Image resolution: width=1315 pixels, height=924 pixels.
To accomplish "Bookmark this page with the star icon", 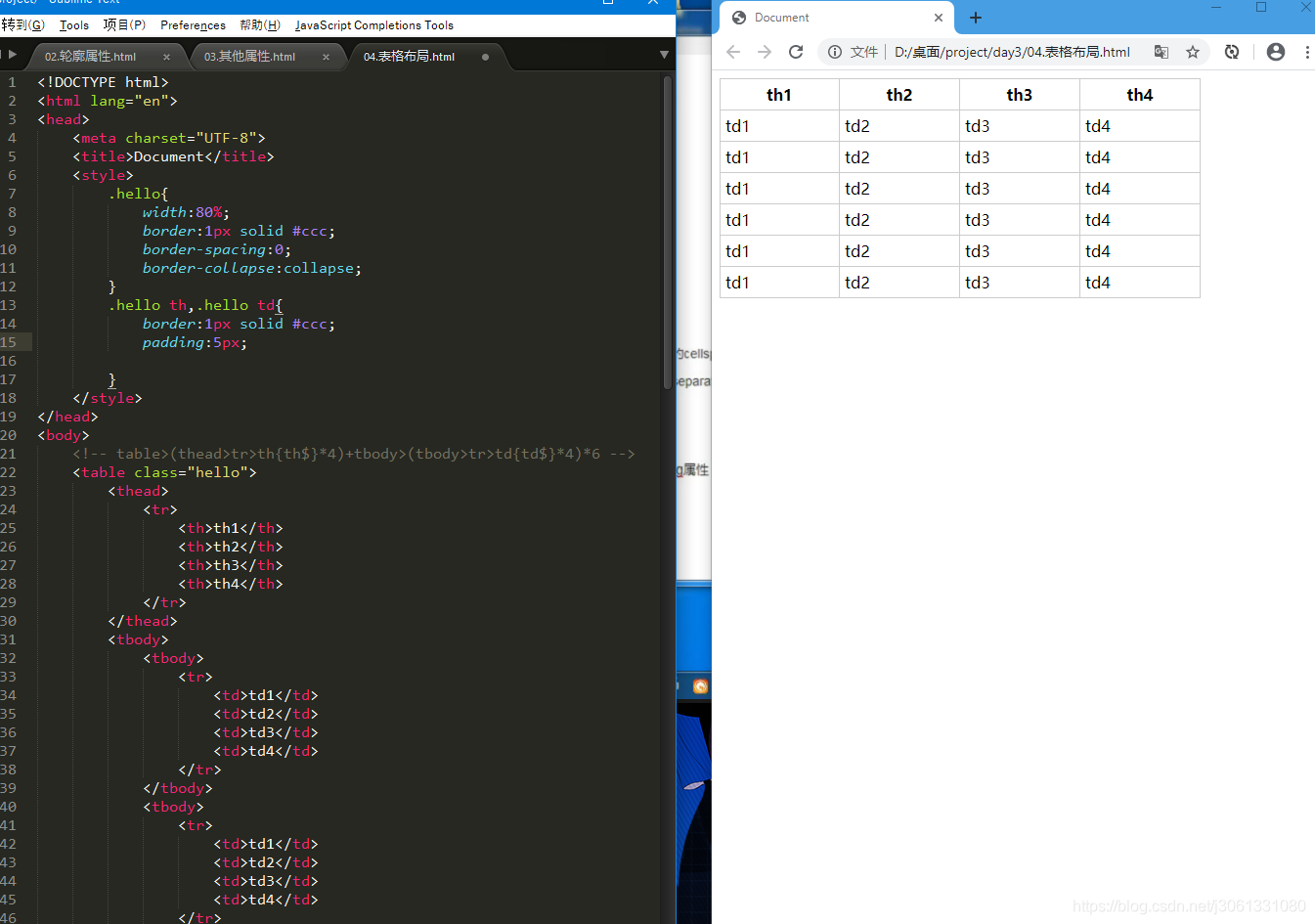I will (x=1193, y=52).
